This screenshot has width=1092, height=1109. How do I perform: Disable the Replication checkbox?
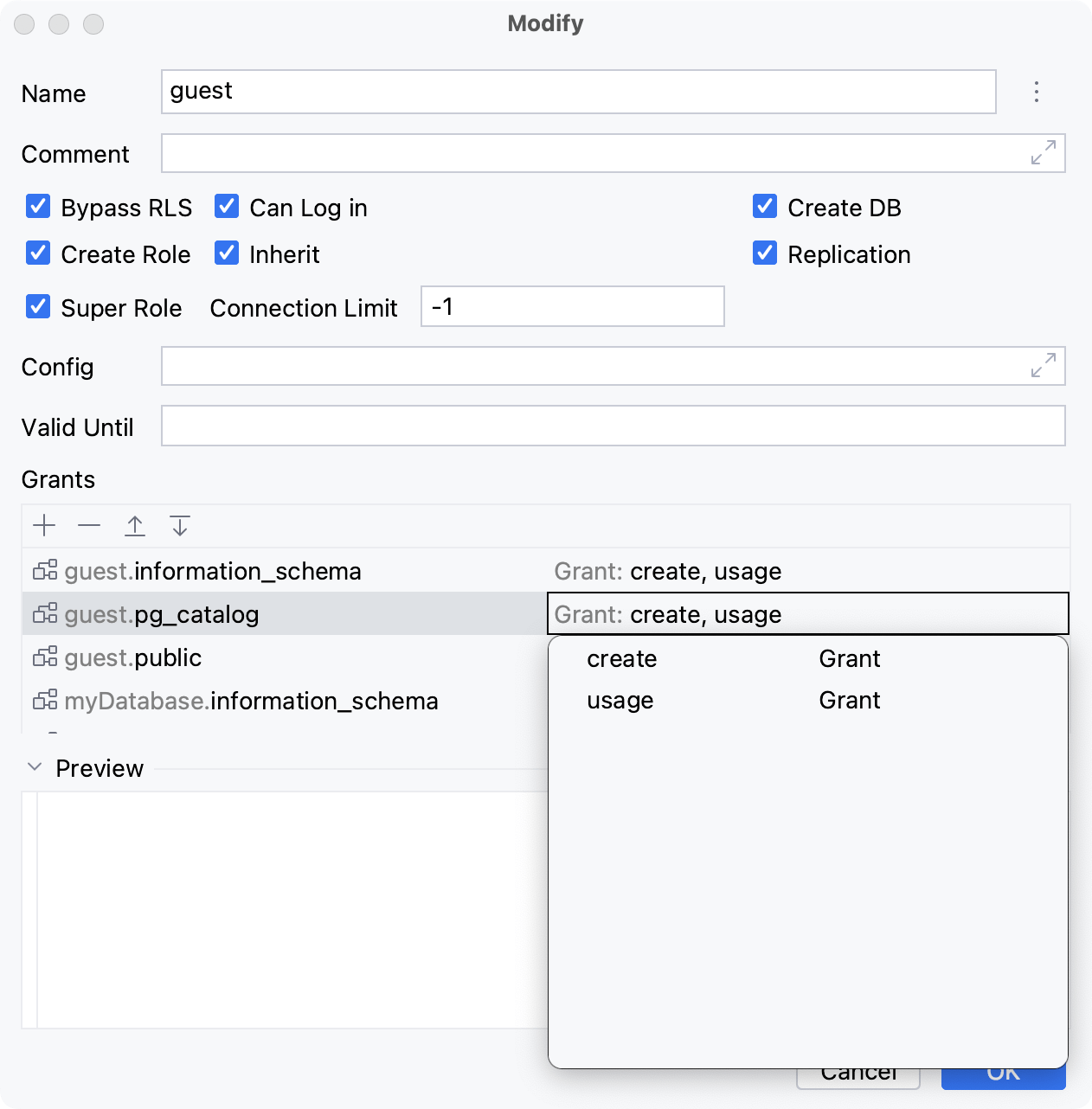pyautogui.click(x=764, y=253)
